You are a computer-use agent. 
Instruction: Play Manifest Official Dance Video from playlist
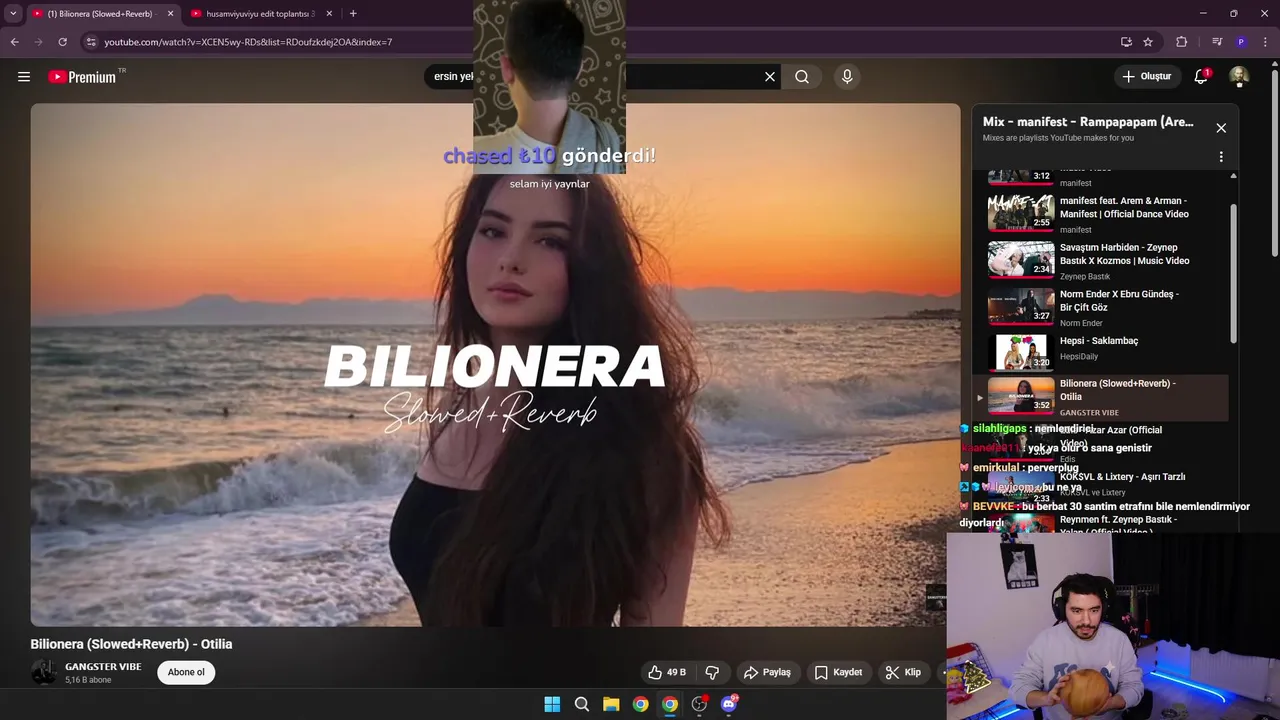[x=1103, y=213]
